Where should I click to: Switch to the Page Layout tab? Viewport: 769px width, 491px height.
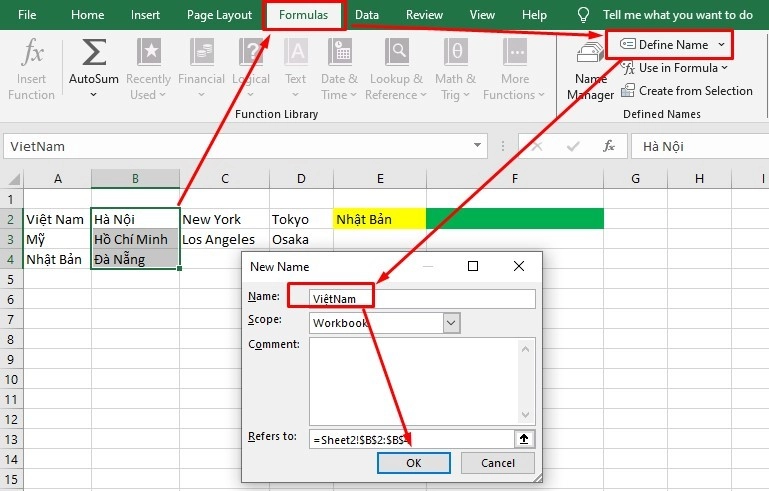(219, 15)
